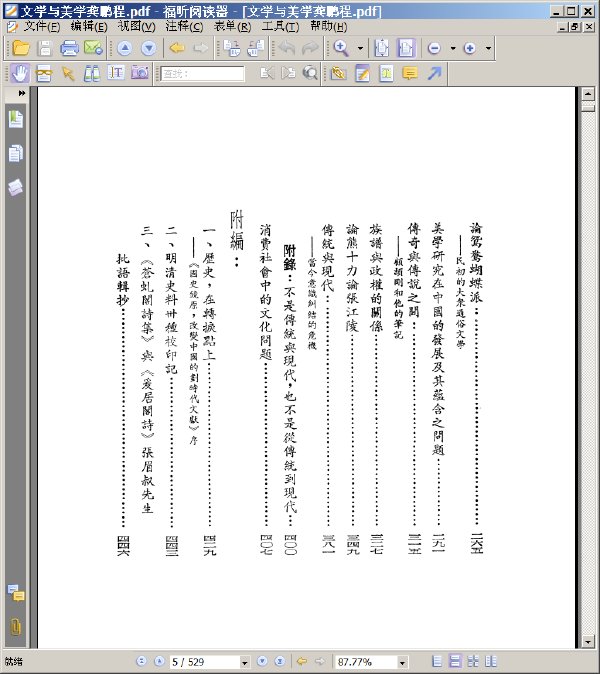
Task: Select the Select Text tool
Action: pyautogui.click(x=116, y=73)
